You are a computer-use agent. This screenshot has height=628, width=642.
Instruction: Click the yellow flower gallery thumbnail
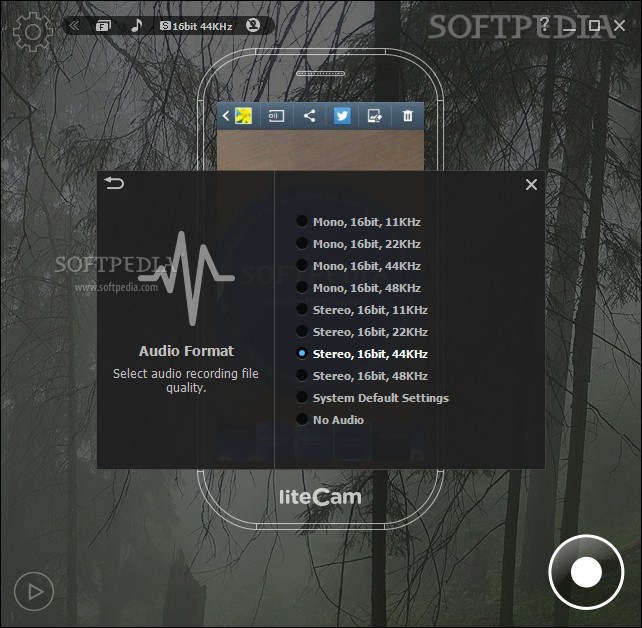(244, 116)
